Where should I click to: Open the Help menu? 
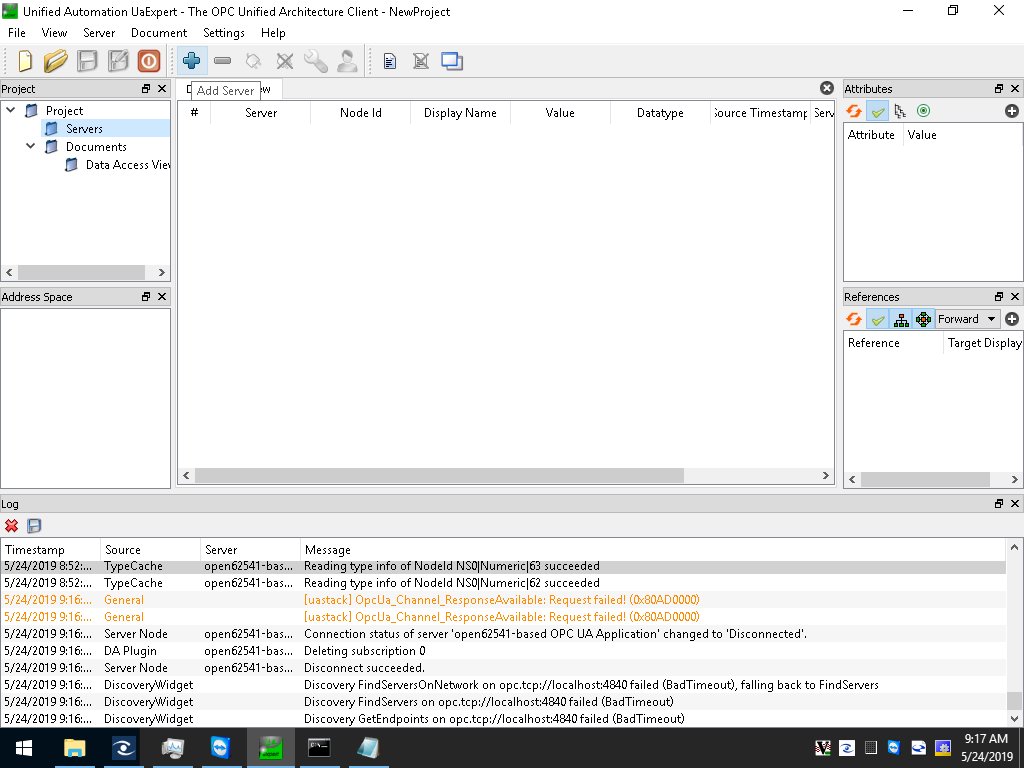click(x=273, y=33)
